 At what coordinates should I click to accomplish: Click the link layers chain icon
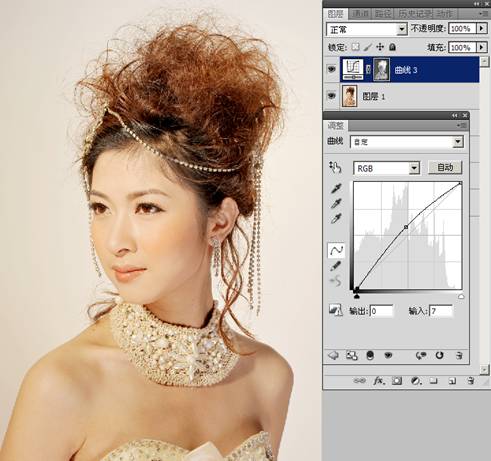pos(359,381)
